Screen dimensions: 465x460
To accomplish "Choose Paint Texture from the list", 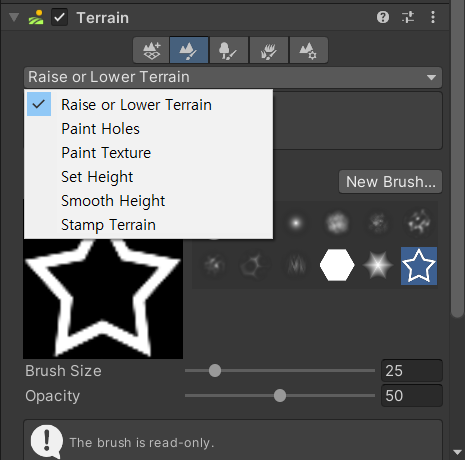I will pyautogui.click(x=148, y=153).
